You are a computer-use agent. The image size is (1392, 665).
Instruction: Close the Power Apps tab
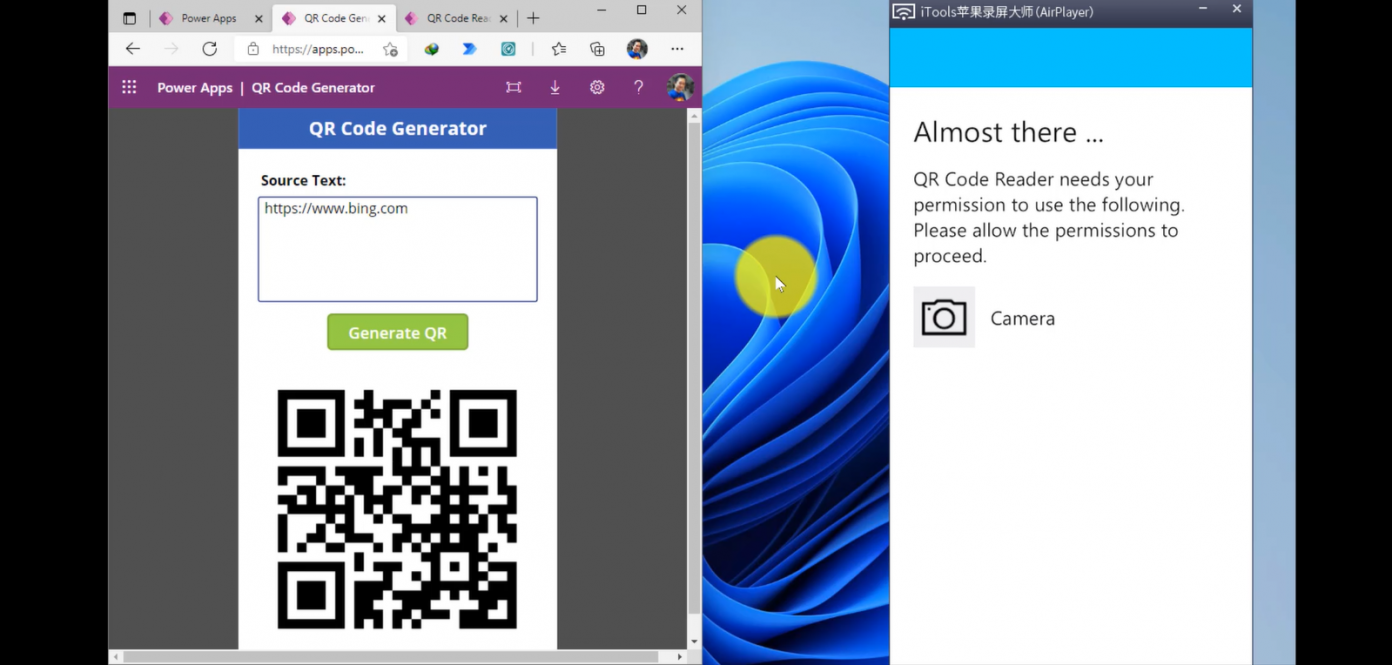259,18
